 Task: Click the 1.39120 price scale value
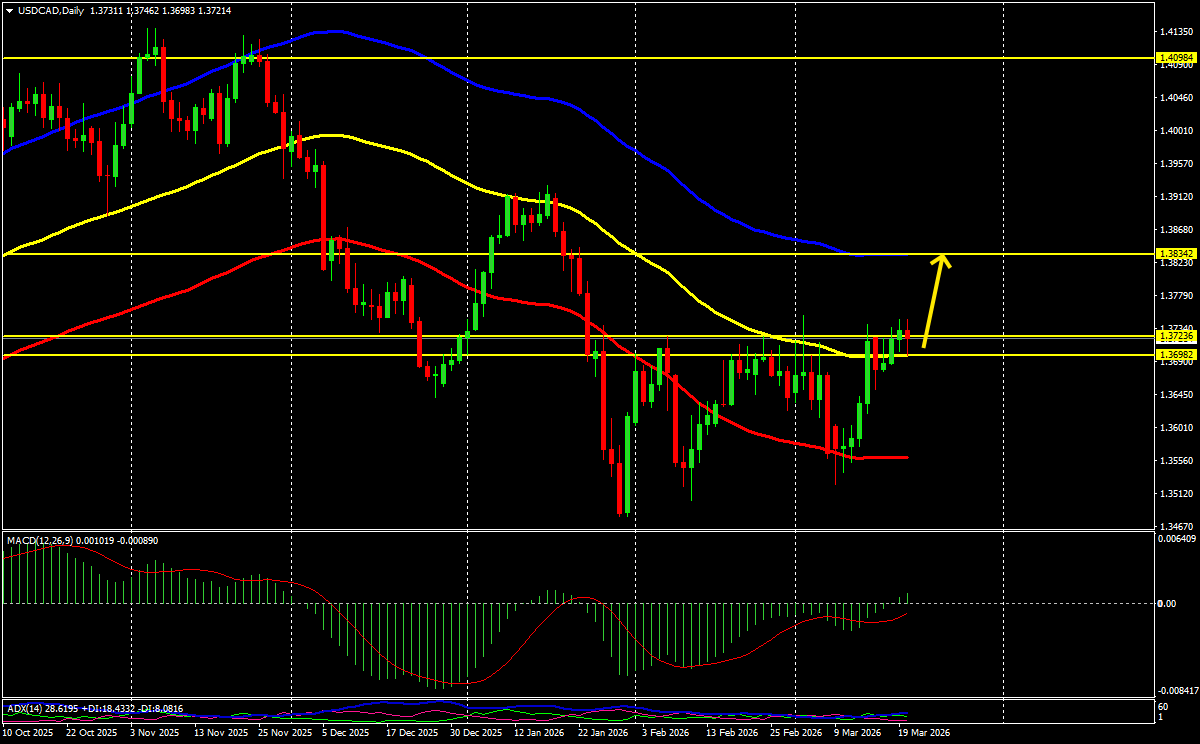[1176, 196]
